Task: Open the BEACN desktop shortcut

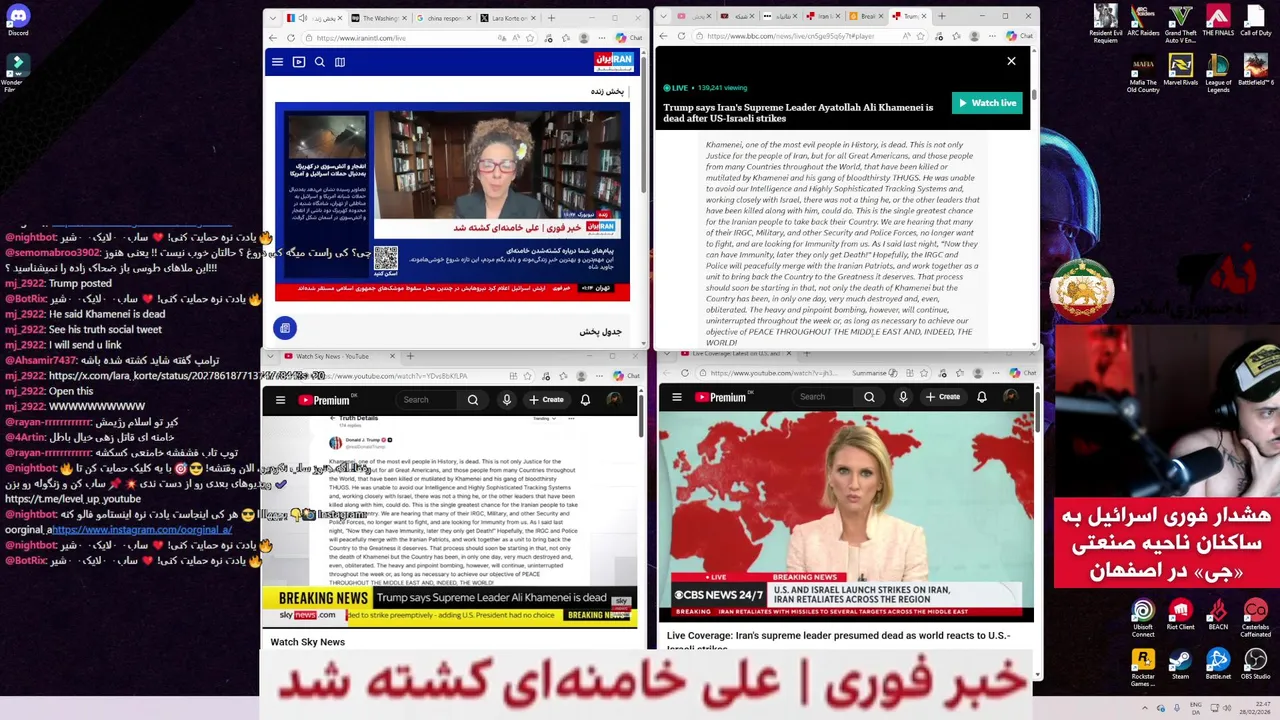Action: (1218, 614)
